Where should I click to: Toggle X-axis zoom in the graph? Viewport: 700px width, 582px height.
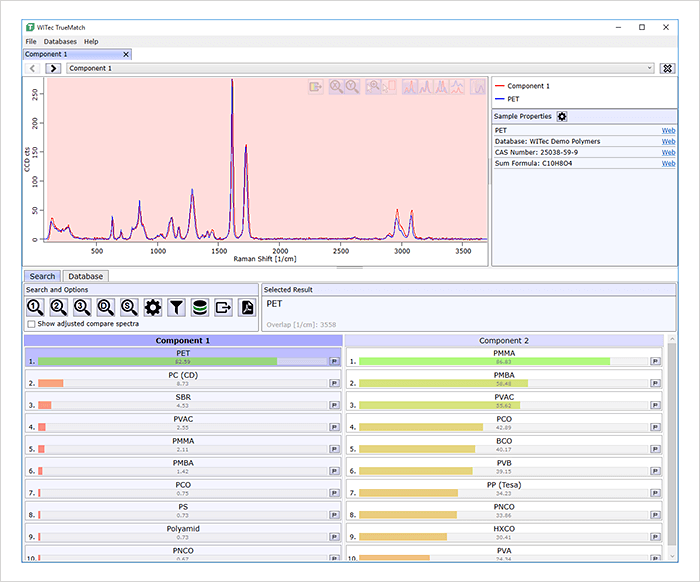click(x=336, y=87)
